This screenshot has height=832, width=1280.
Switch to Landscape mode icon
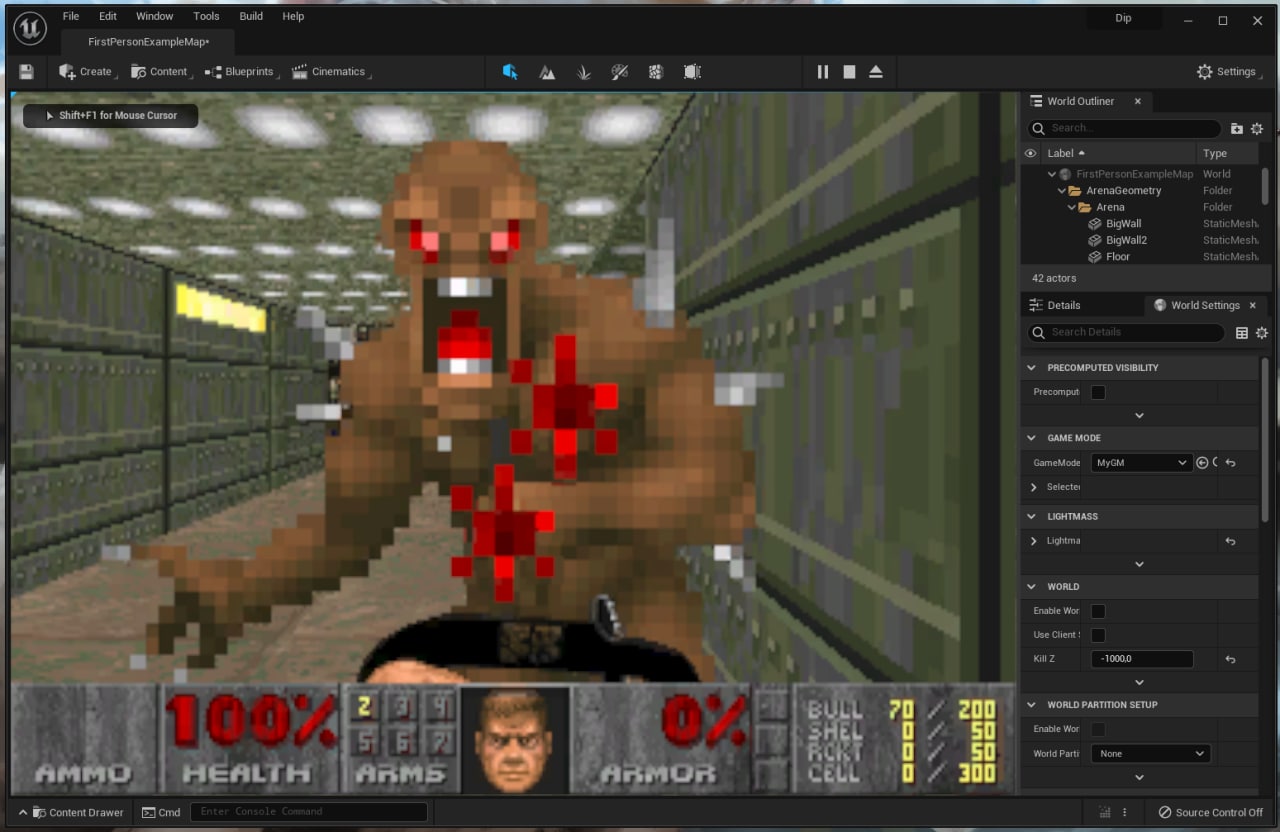547,72
